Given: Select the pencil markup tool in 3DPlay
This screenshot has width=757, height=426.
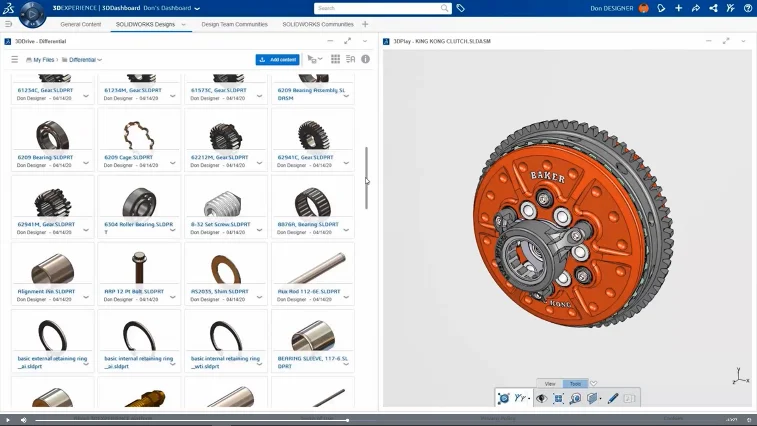Looking at the screenshot, I should [613, 398].
